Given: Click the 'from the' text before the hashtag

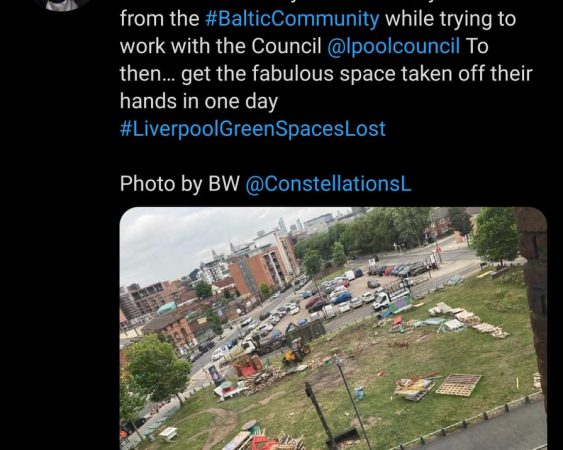Looking at the screenshot, I should coord(159,19).
